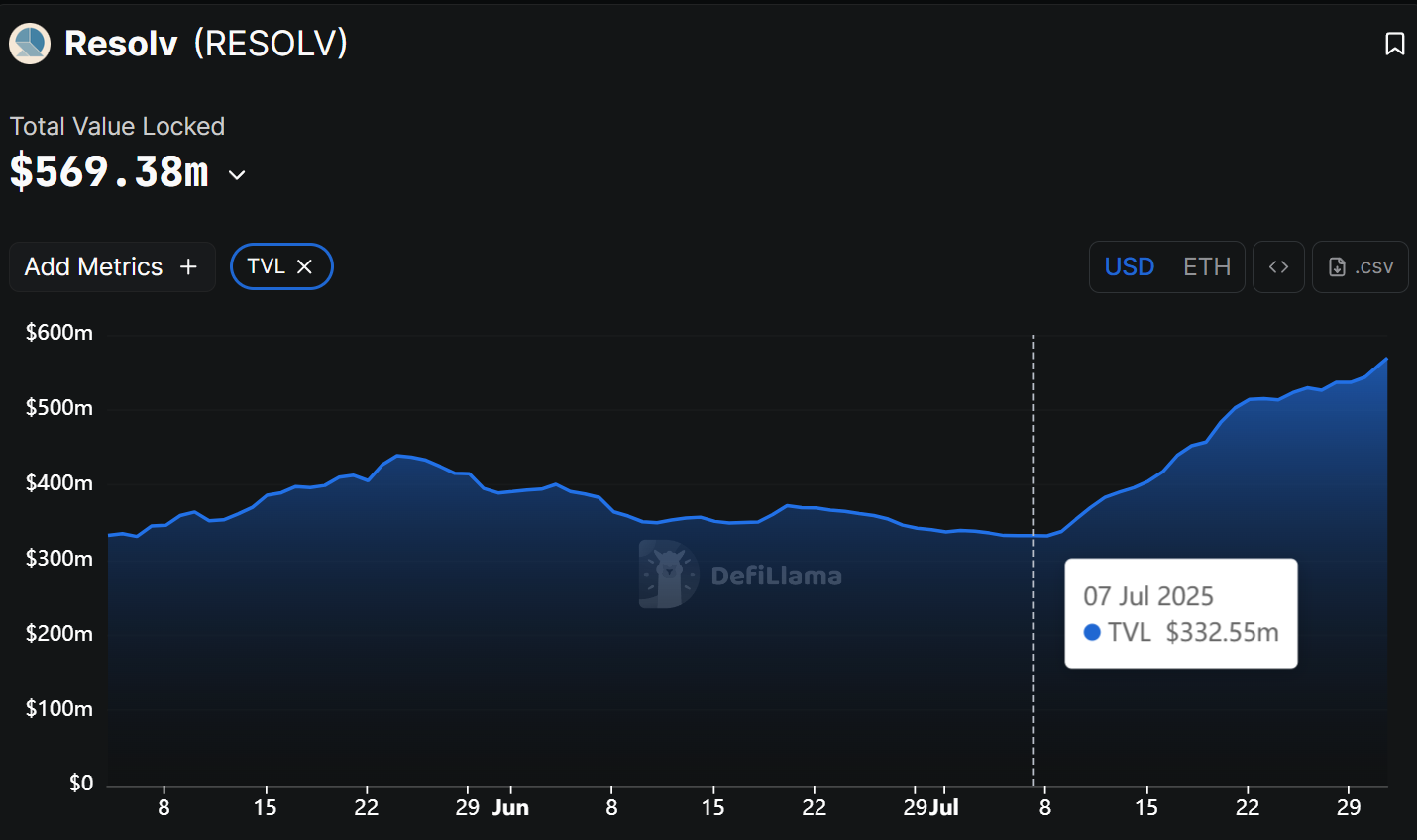Click the $100m y-axis label
Viewport: 1417px width, 840px height.
pyautogui.click(x=59, y=709)
